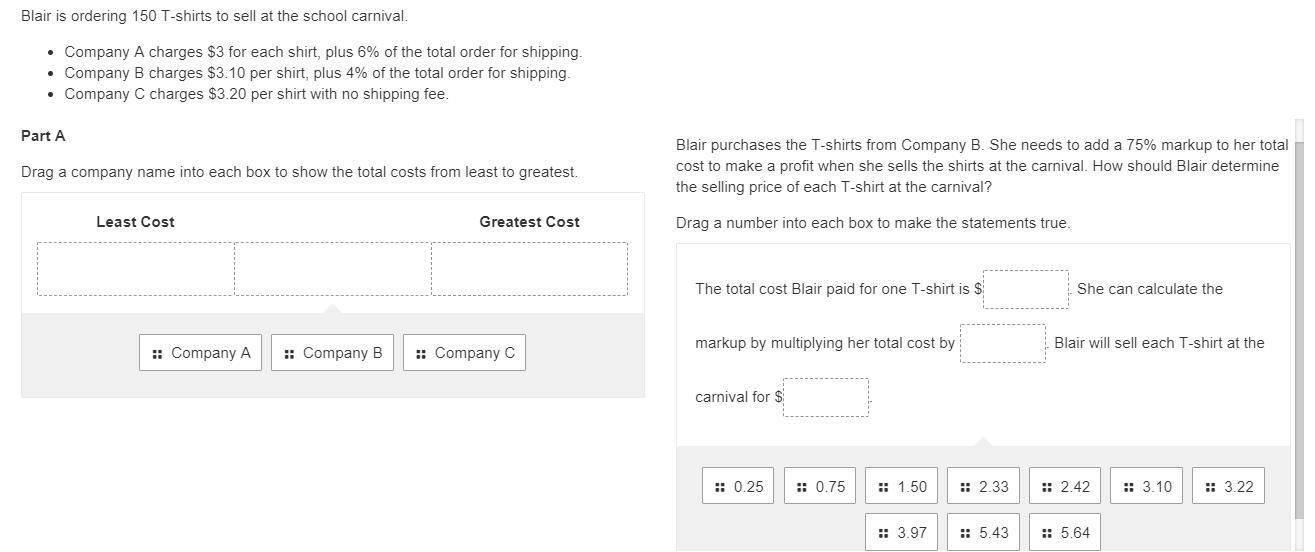The height and width of the screenshot is (552, 1315).
Task: Click the carnival selling price blank
Action: pos(826,397)
